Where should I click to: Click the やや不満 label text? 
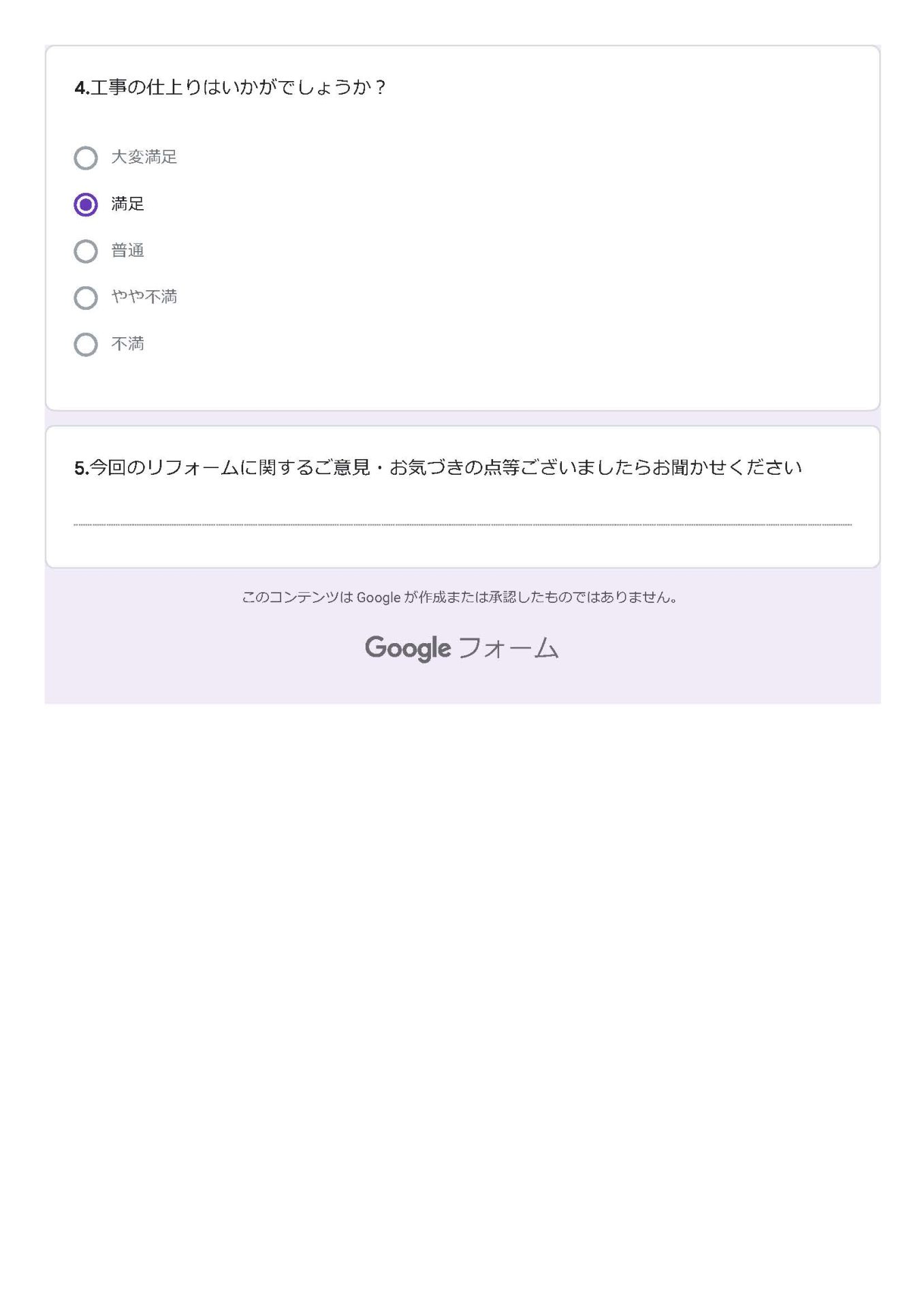[144, 297]
